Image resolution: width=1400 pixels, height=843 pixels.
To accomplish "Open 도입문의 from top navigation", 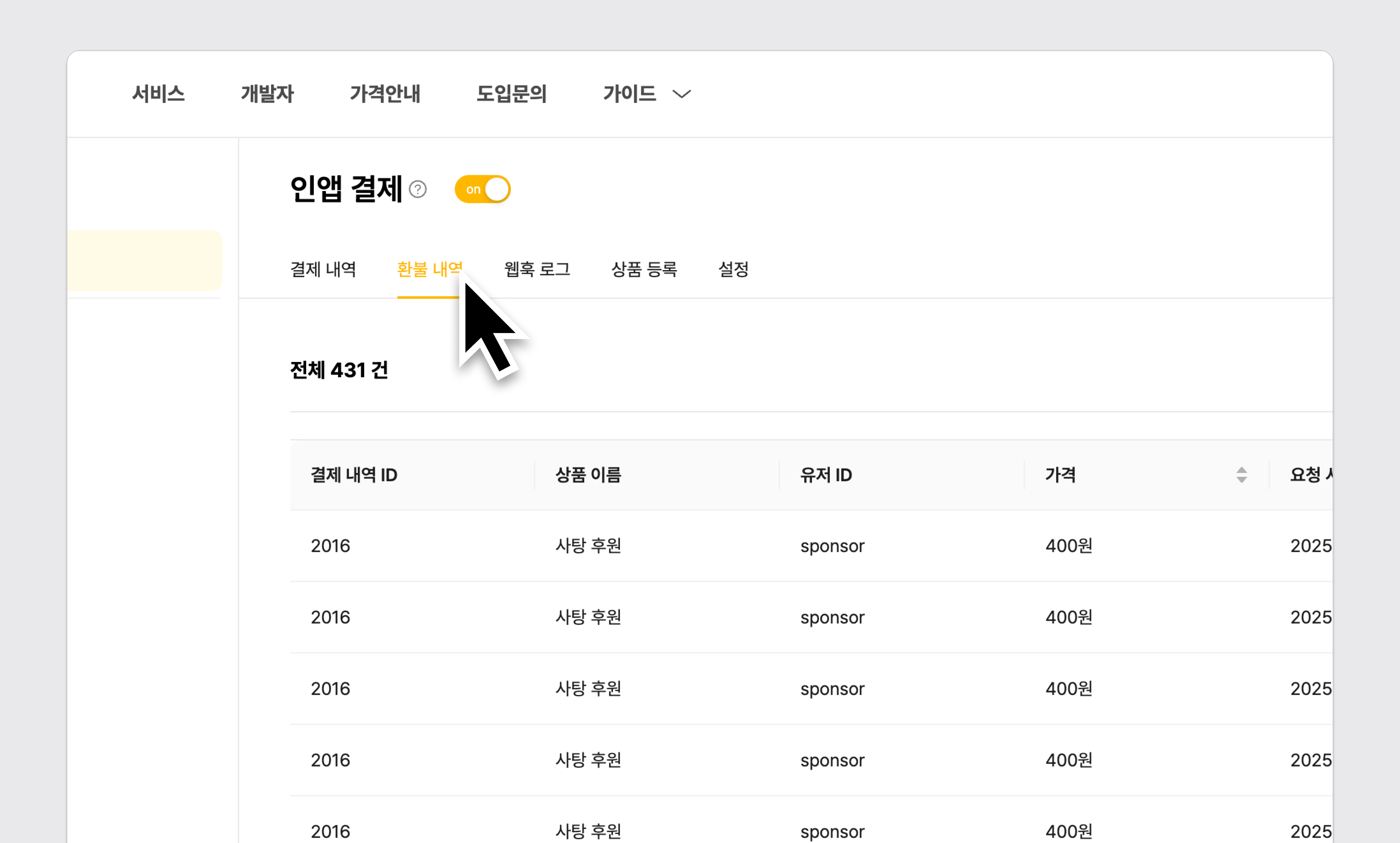I will coord(511,94).
